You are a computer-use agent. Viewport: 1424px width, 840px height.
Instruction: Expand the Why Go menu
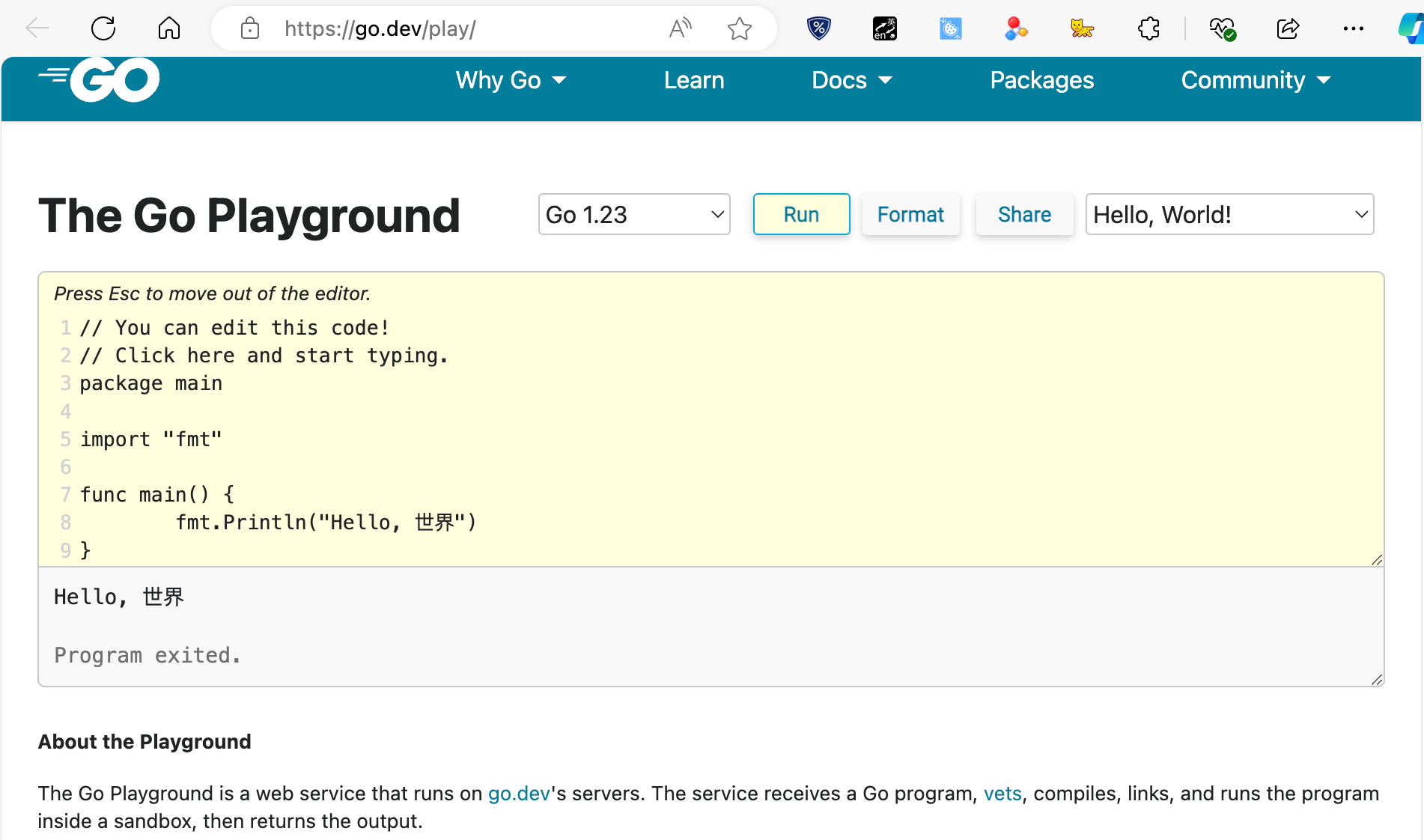click(511, 80)
